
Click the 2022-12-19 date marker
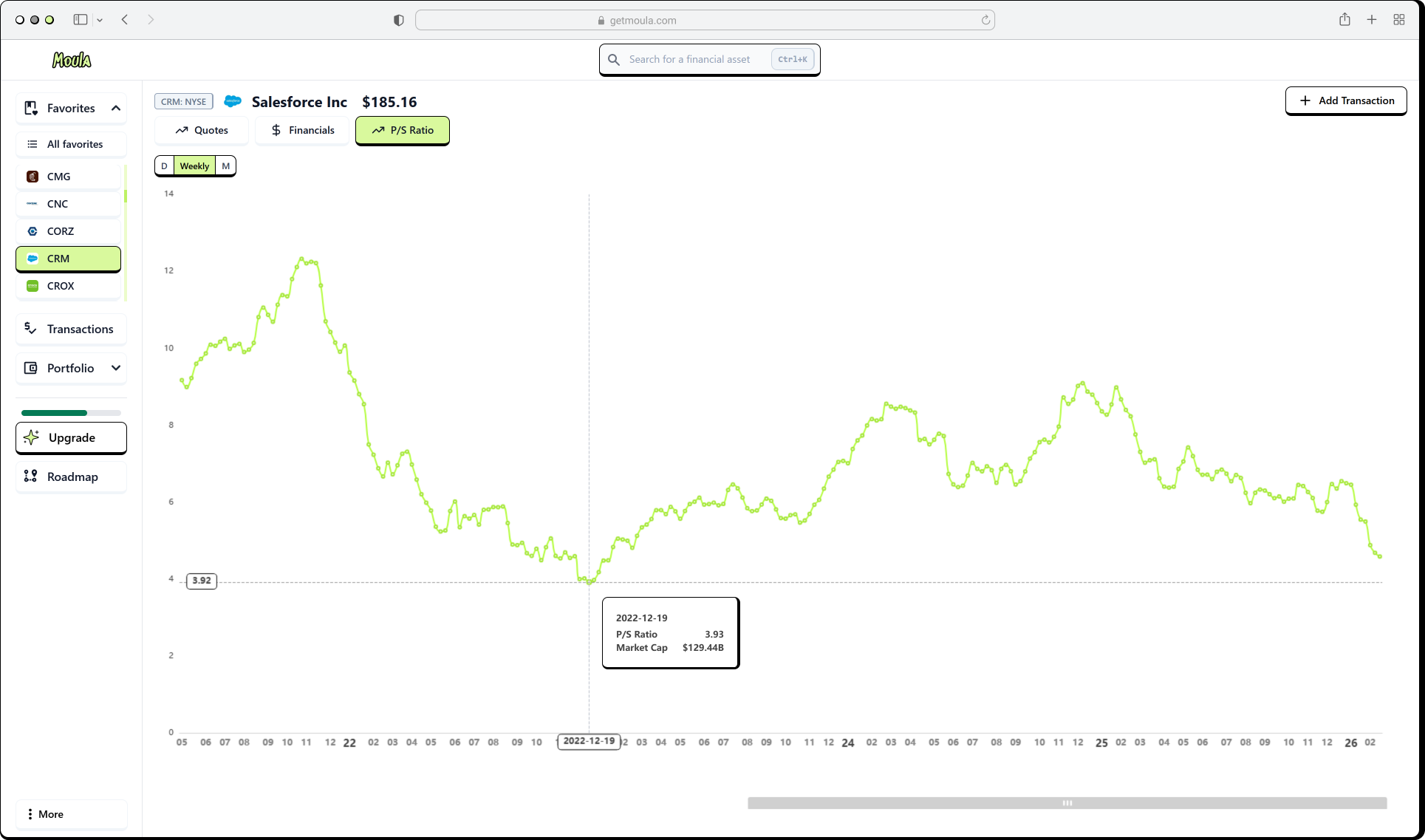click(x=589, y=741)
